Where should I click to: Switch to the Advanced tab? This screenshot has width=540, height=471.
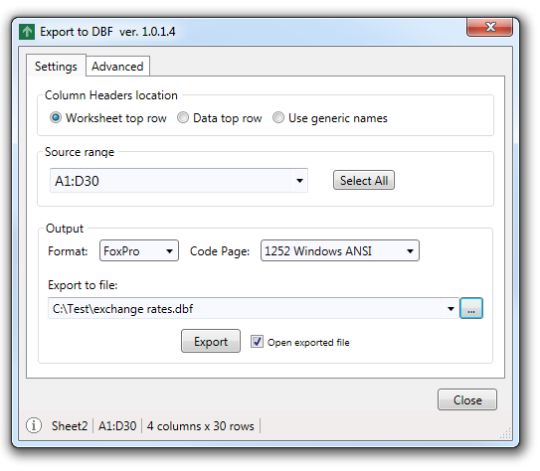pos(117,66)
